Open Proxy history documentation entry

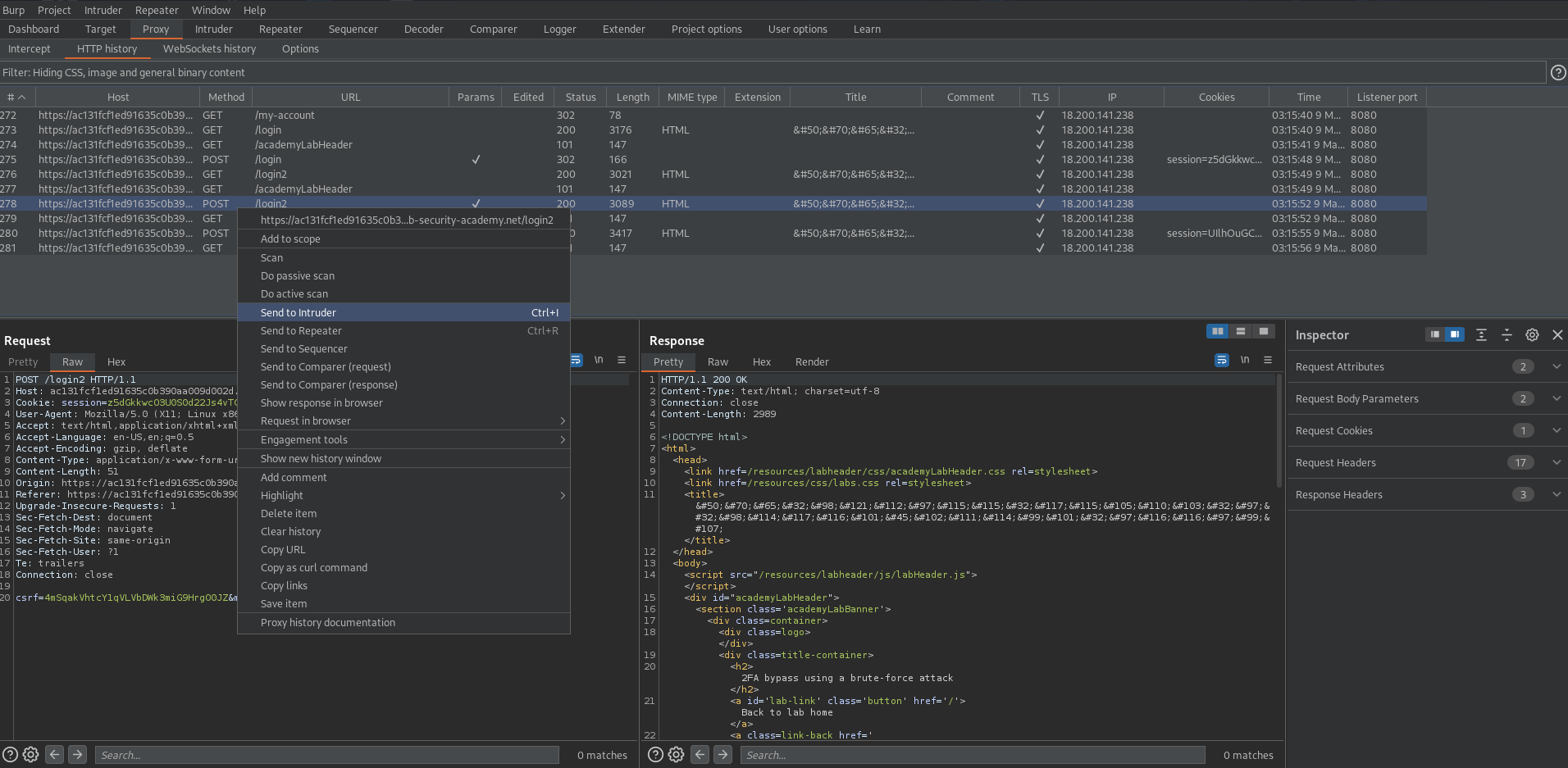click(x=403, y=623)
